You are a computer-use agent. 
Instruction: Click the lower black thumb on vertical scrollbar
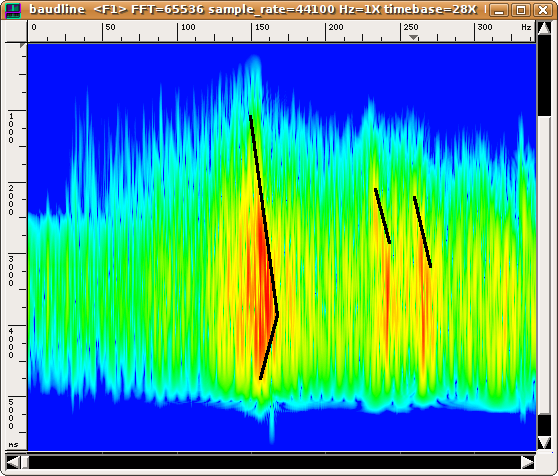[x=544, y=425]
